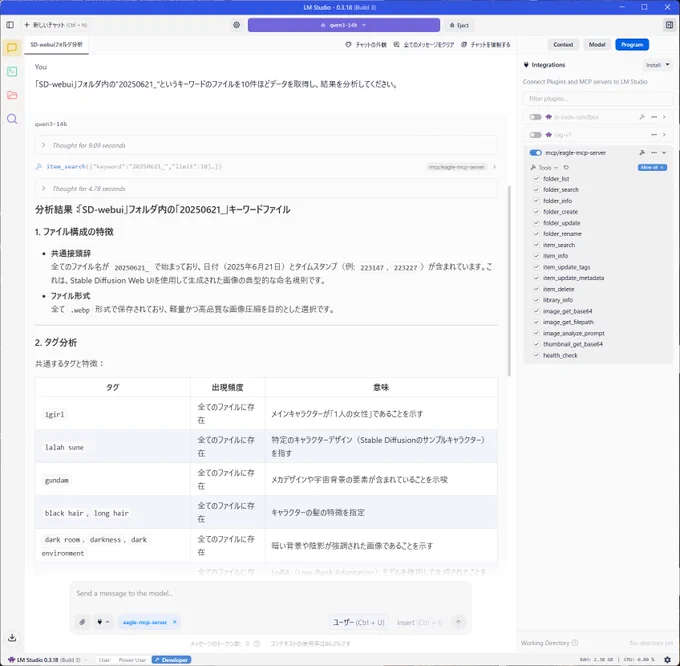This screenshot has width=680, height=666.
Task: Uncheck the image_get_base64 tool checkbox
Action: pos(536,311)
